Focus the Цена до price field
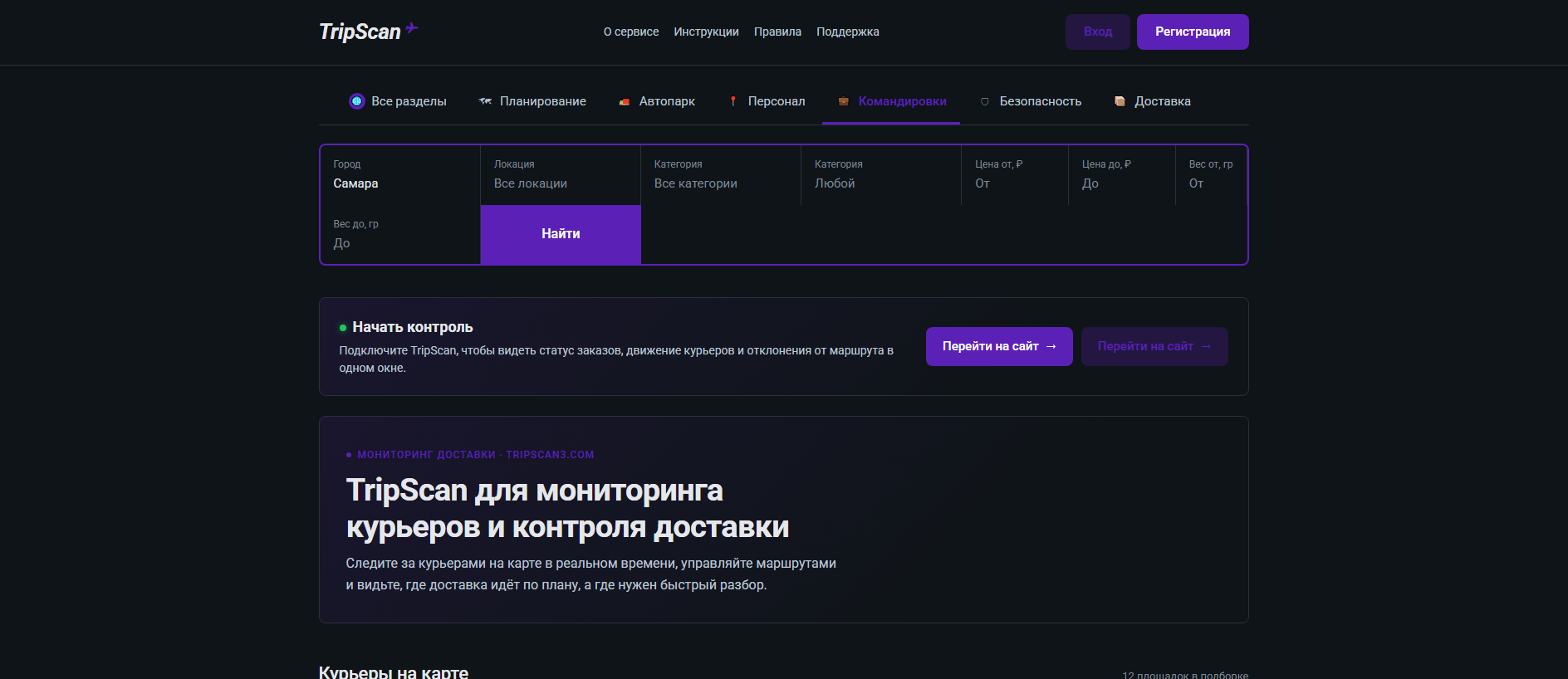The image size is (1568, 679). [1122, 175]
